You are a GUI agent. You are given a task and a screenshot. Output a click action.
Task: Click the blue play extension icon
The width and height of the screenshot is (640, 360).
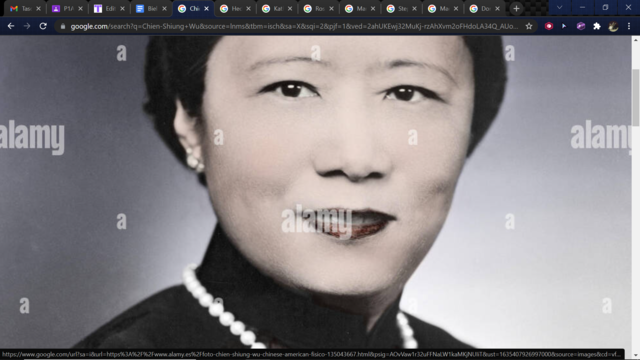pos(564,26)
